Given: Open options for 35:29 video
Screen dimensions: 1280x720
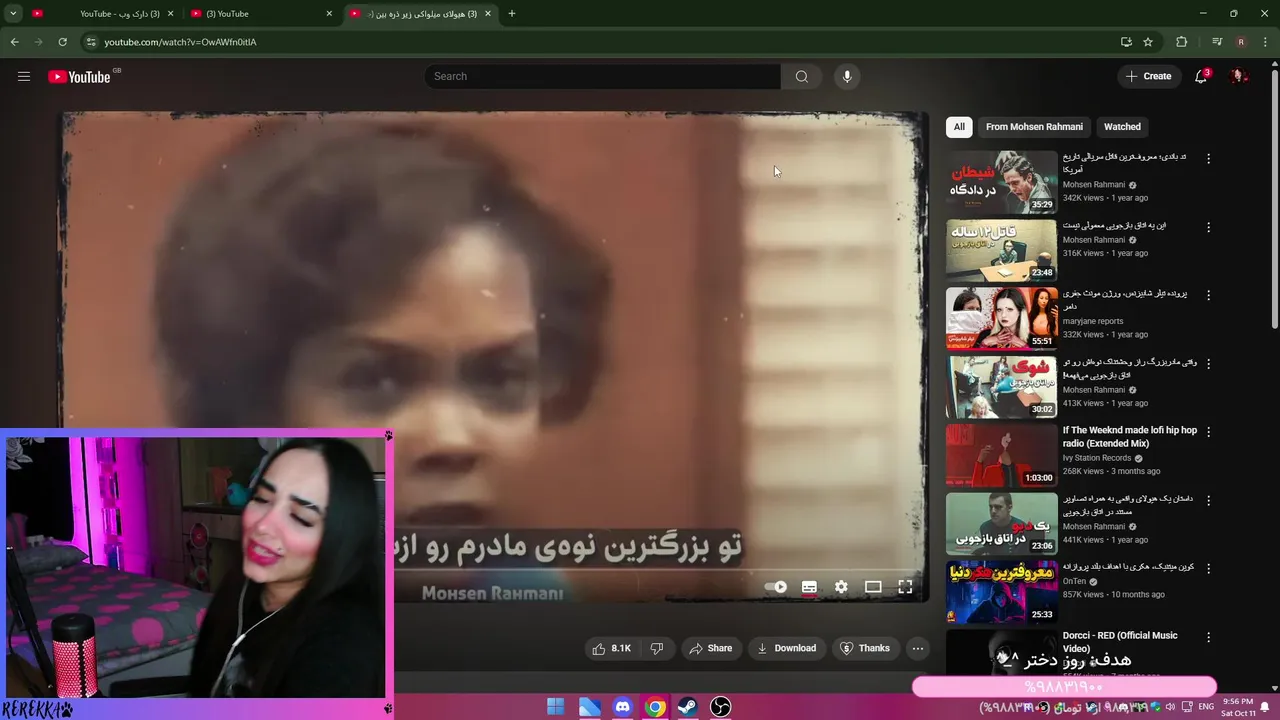Looking at the screenshot, I should point(1208,159).
